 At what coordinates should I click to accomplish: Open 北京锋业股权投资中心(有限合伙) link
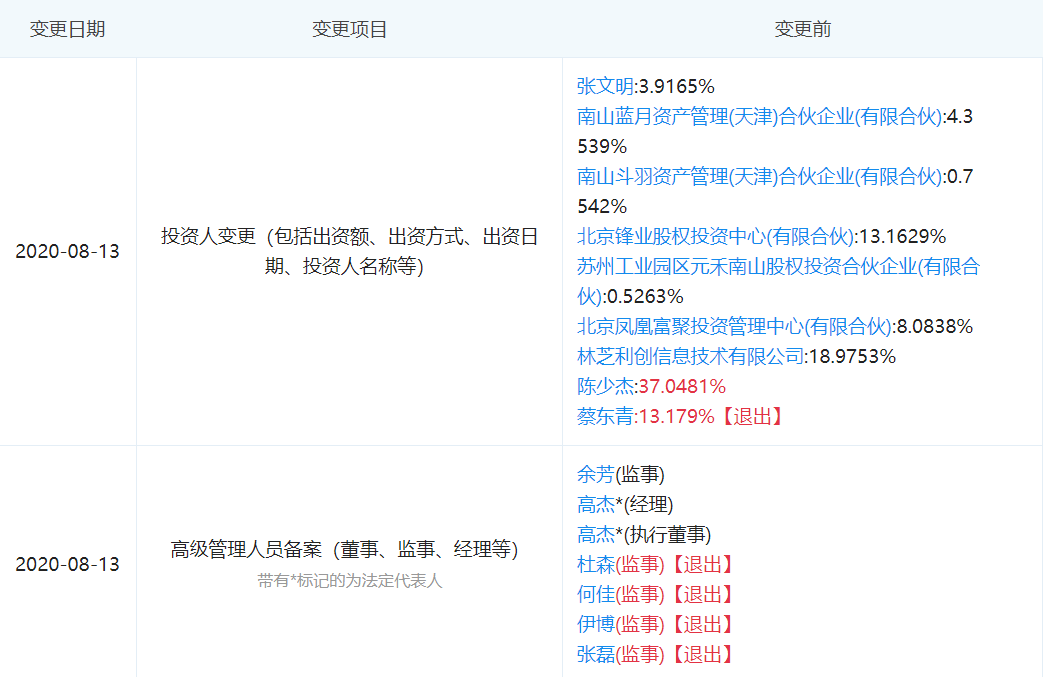click(x=715, y=236)
